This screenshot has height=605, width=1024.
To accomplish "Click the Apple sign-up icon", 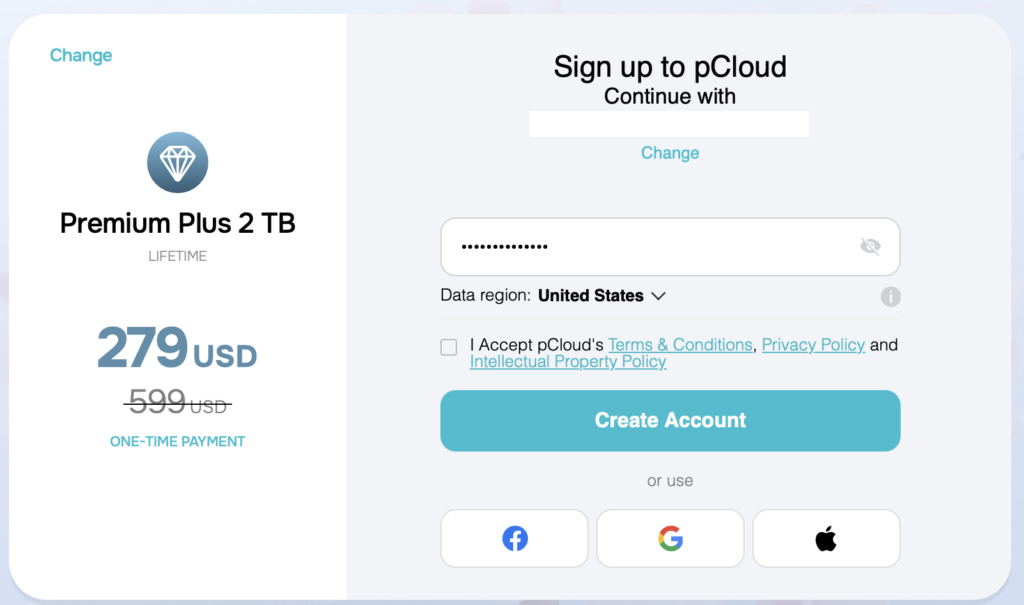I will pyautogui.click(x=826, y=539).
